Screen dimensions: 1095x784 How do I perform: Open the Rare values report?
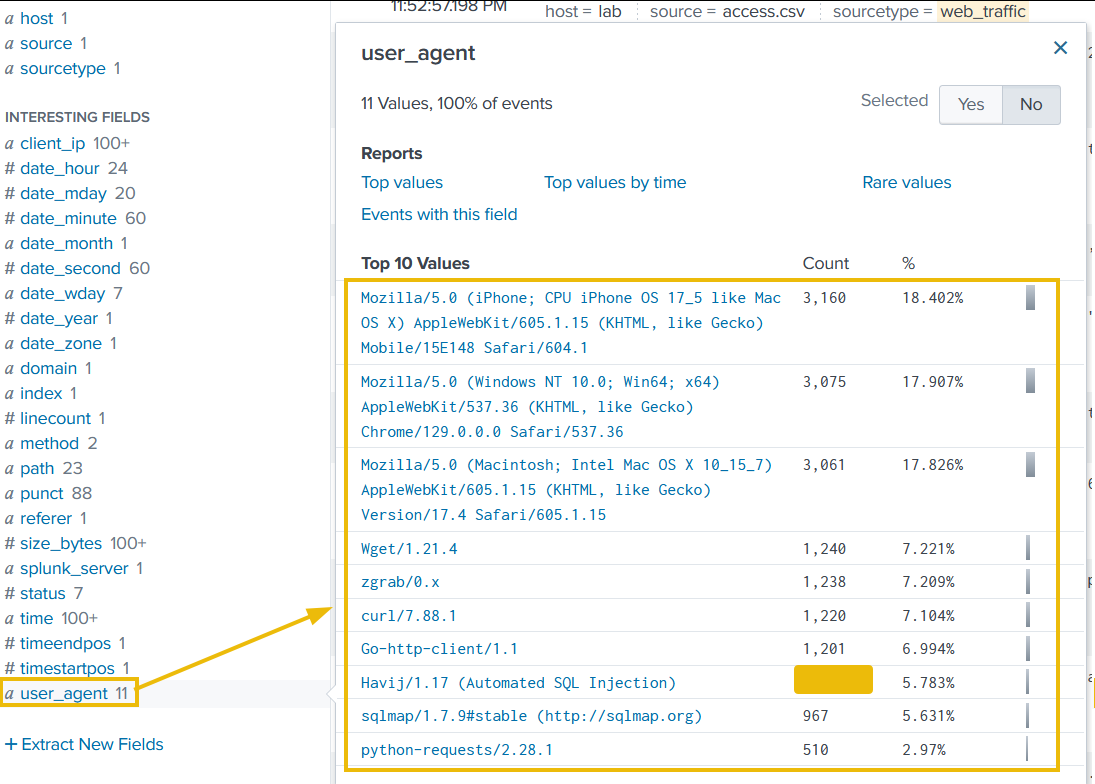point(906,182)
